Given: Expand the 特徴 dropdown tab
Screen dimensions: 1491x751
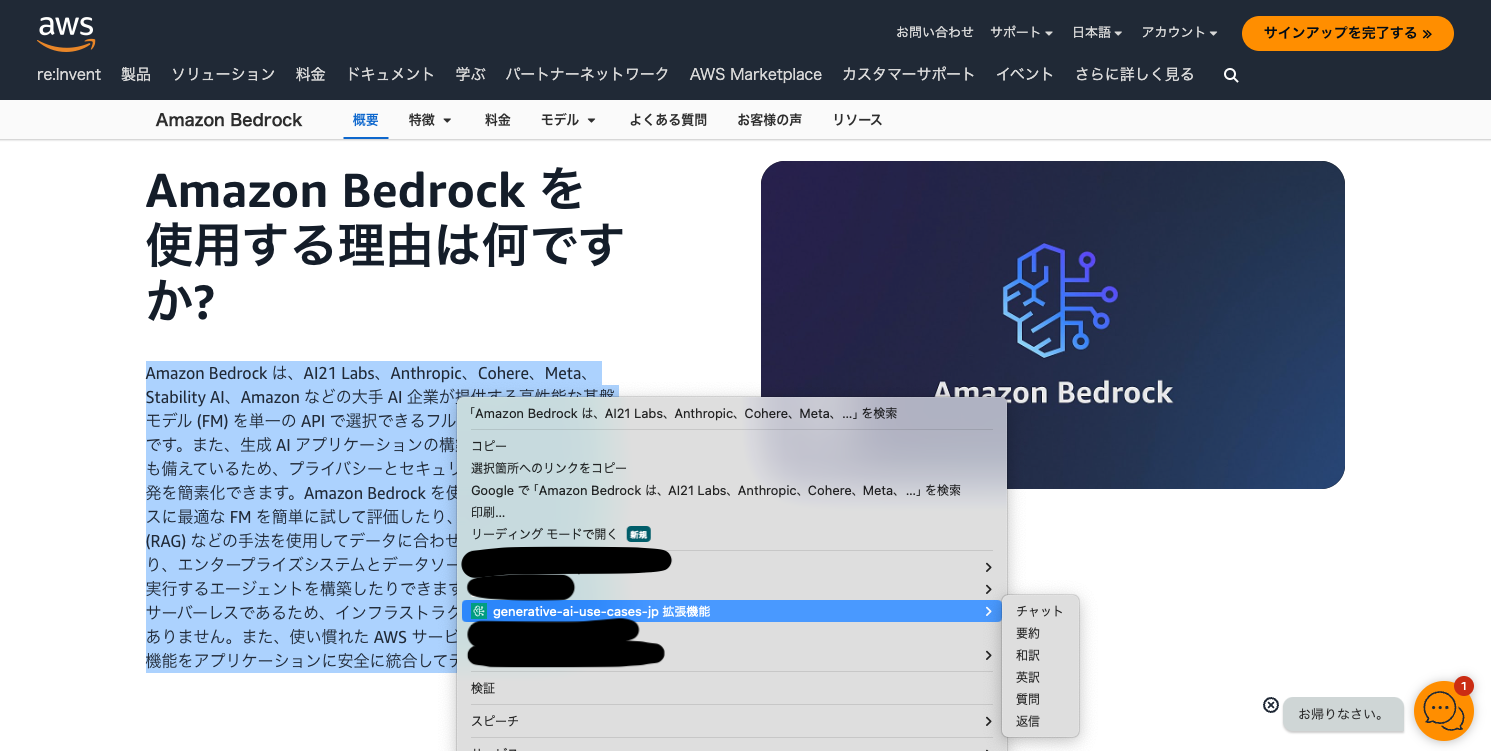Looking at the screenshot, I should [x=430, y=120].
